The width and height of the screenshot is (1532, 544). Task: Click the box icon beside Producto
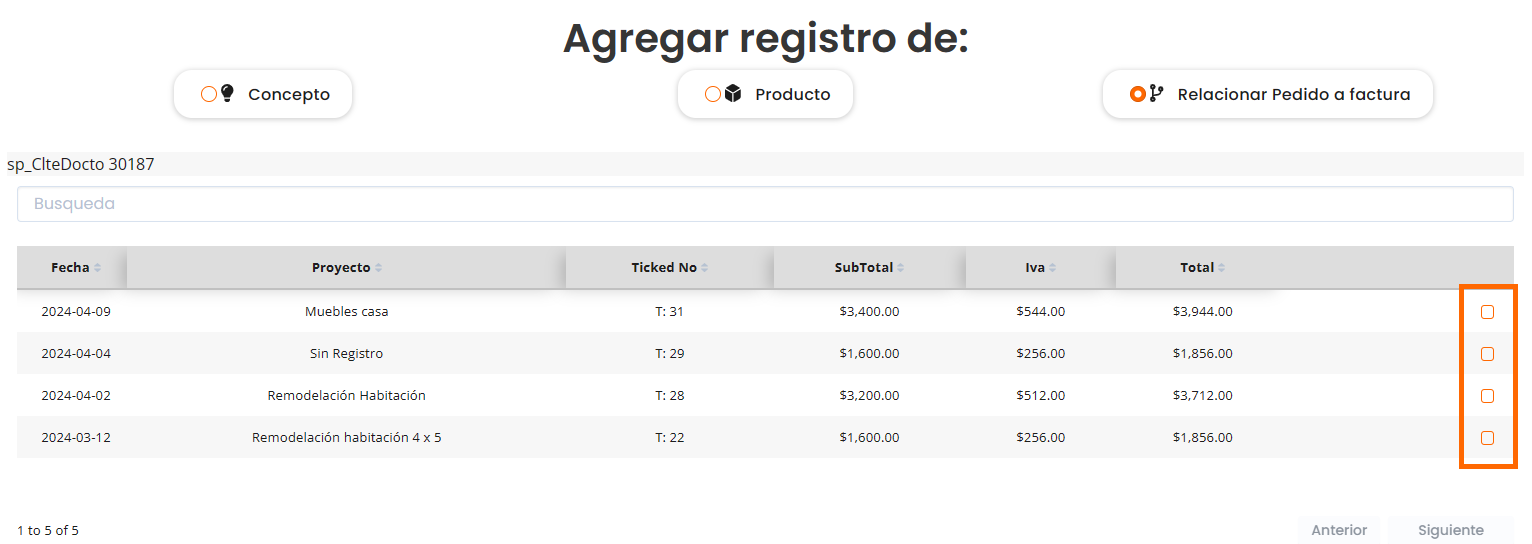pos(733,94)
